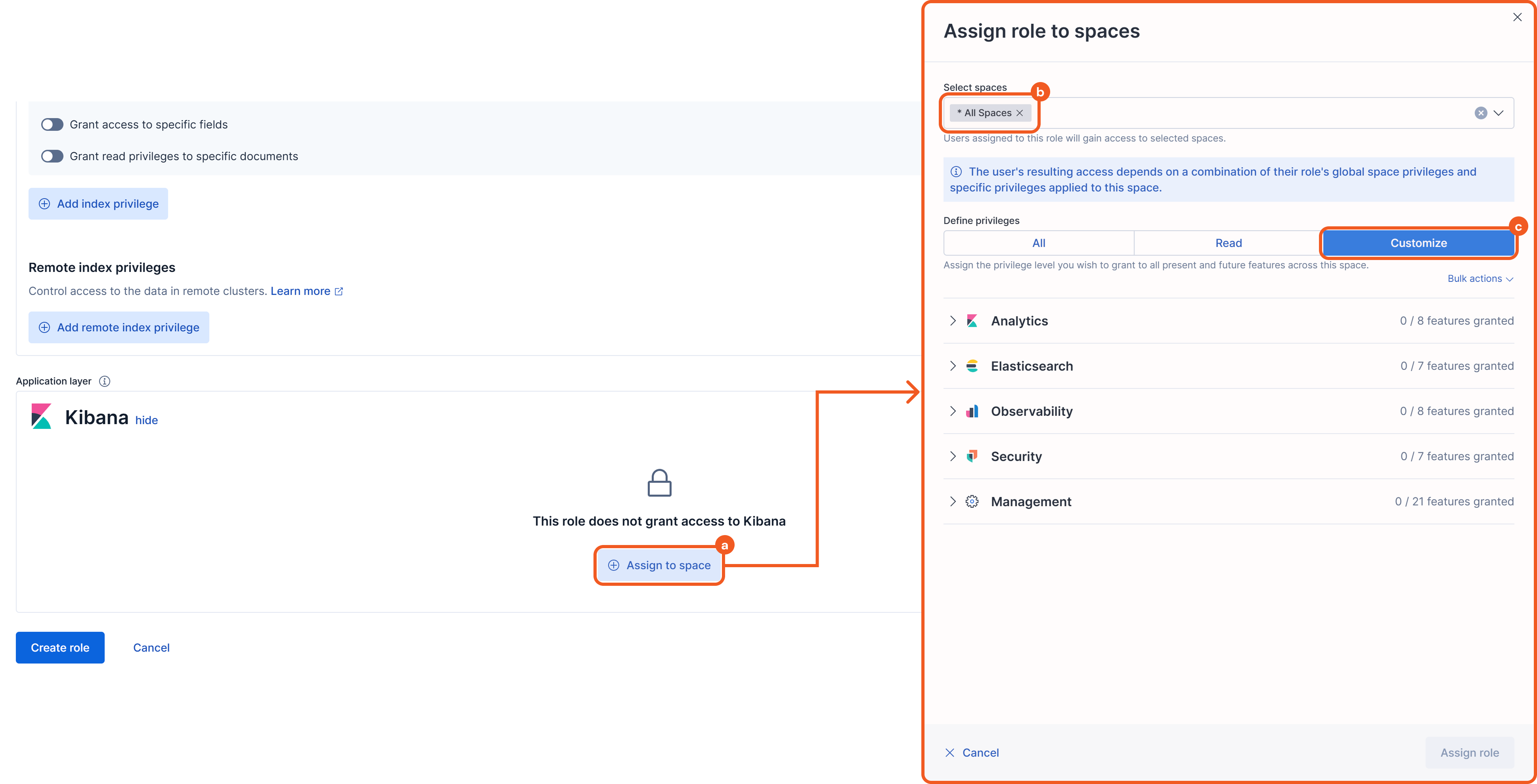
Task: Click the Analytics category icon
Action: 972,321
